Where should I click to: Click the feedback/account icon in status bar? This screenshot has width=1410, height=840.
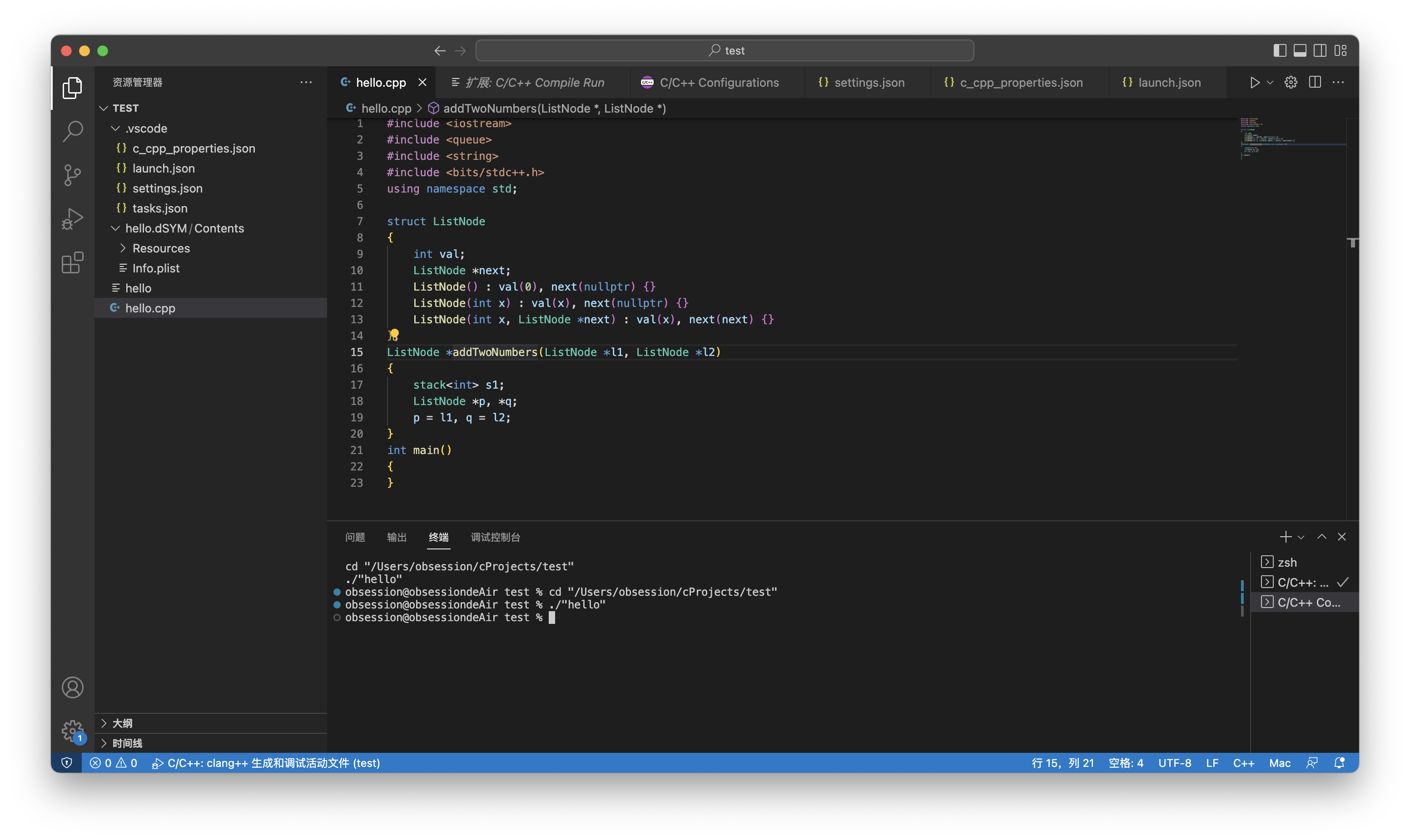click(x=1311, y=763)
